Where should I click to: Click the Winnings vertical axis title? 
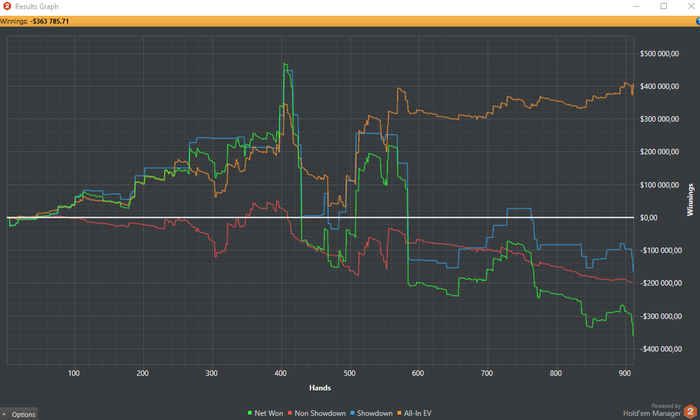(690, 200)
